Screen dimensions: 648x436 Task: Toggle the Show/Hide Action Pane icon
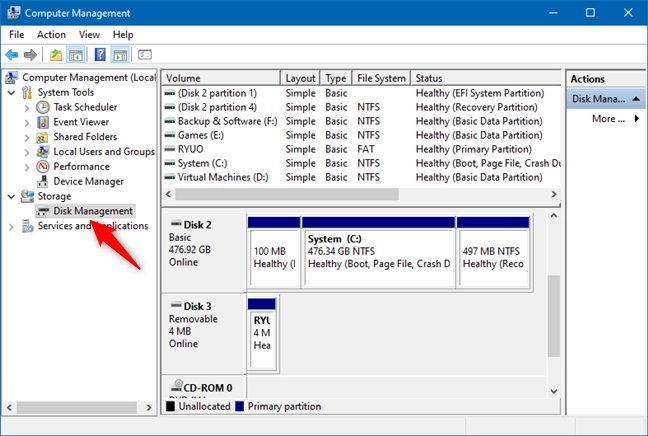[120, 55]
